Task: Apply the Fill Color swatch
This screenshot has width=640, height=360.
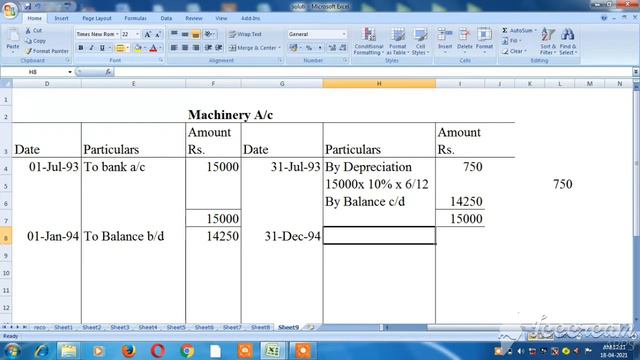Action: pos(138,48)
